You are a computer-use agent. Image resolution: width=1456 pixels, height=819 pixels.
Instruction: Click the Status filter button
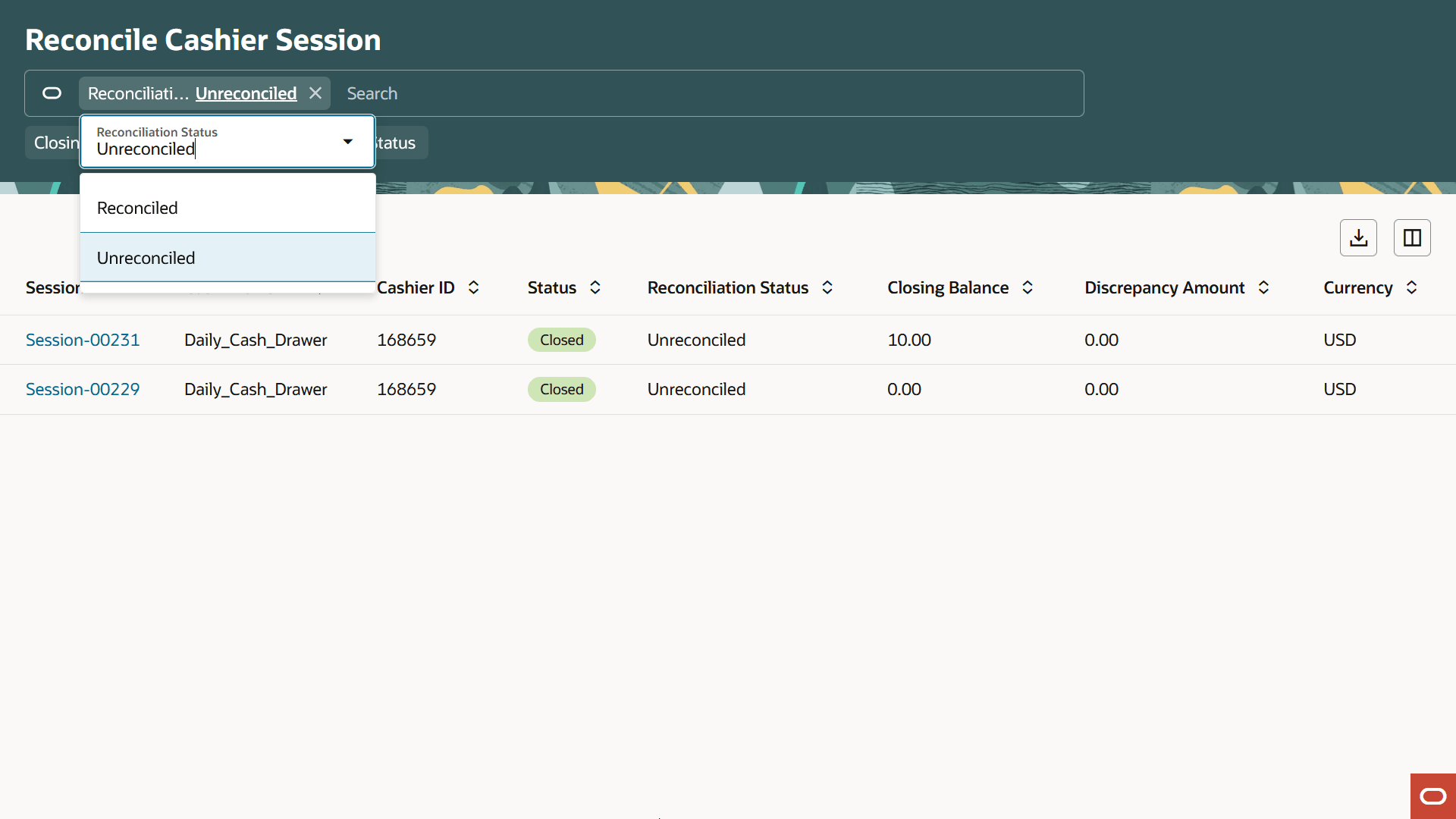[x=394, y=142]
